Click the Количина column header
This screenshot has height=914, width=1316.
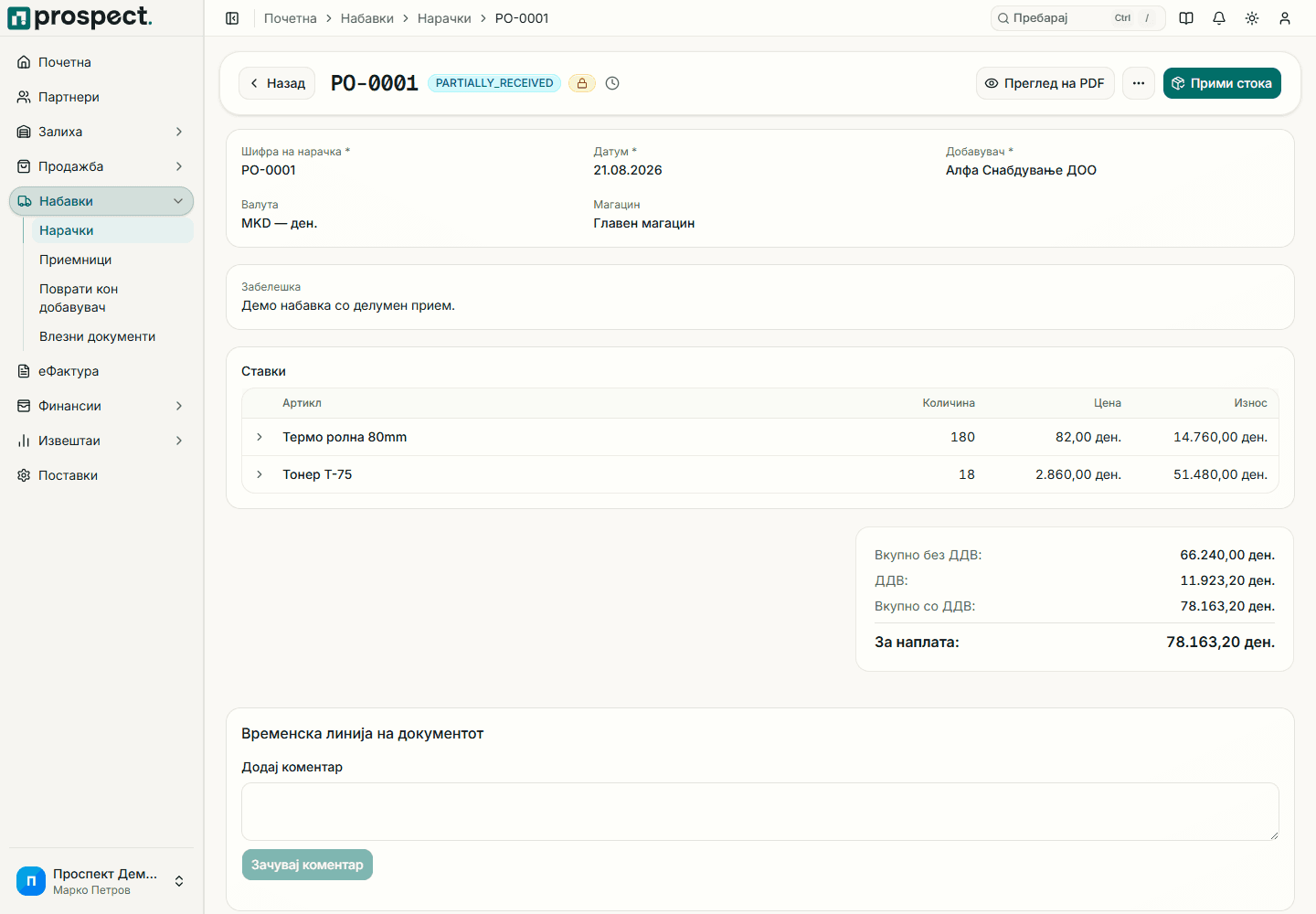[x=949, y=403]
